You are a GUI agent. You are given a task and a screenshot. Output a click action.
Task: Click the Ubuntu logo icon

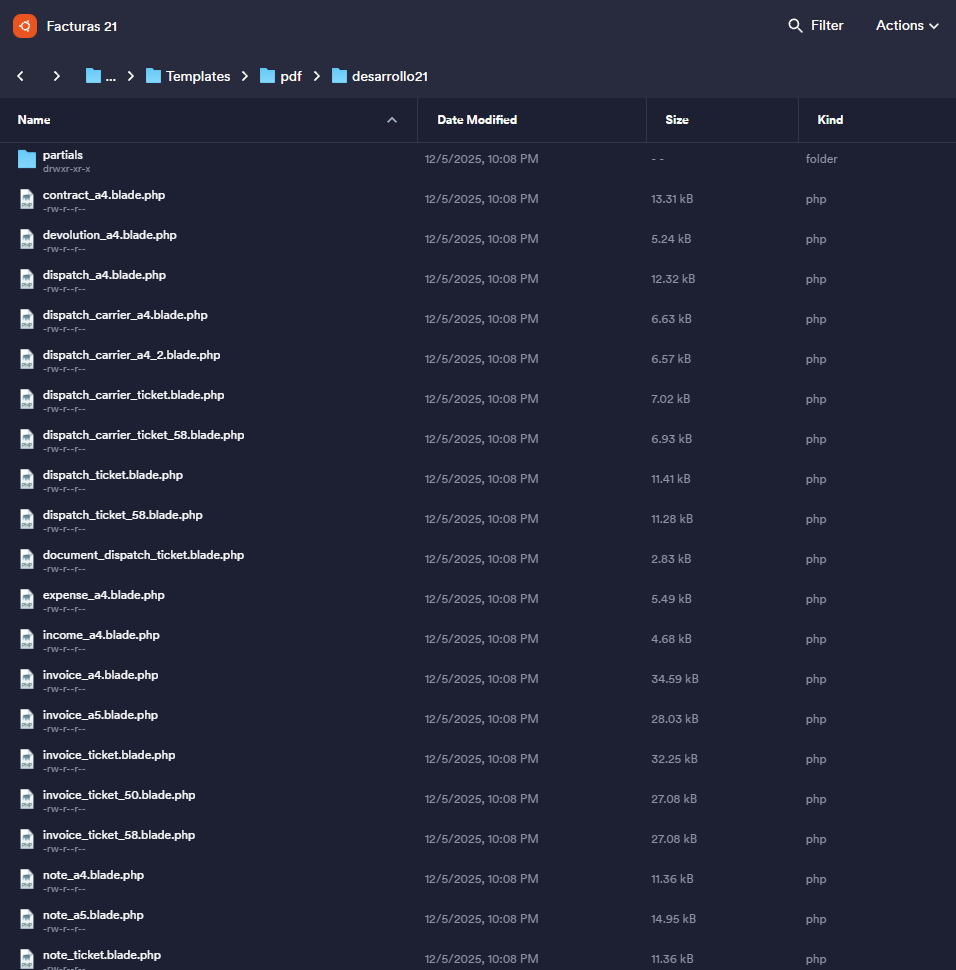(25, 26)
